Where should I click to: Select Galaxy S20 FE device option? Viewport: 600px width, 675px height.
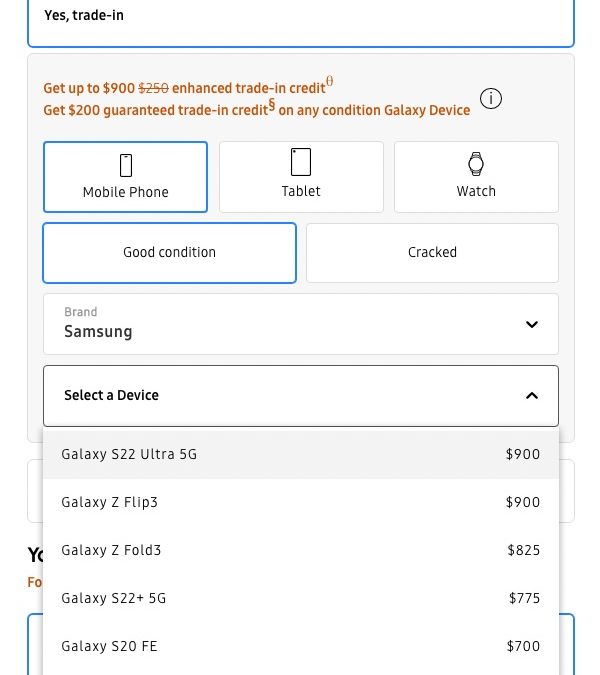click(300, 646)
